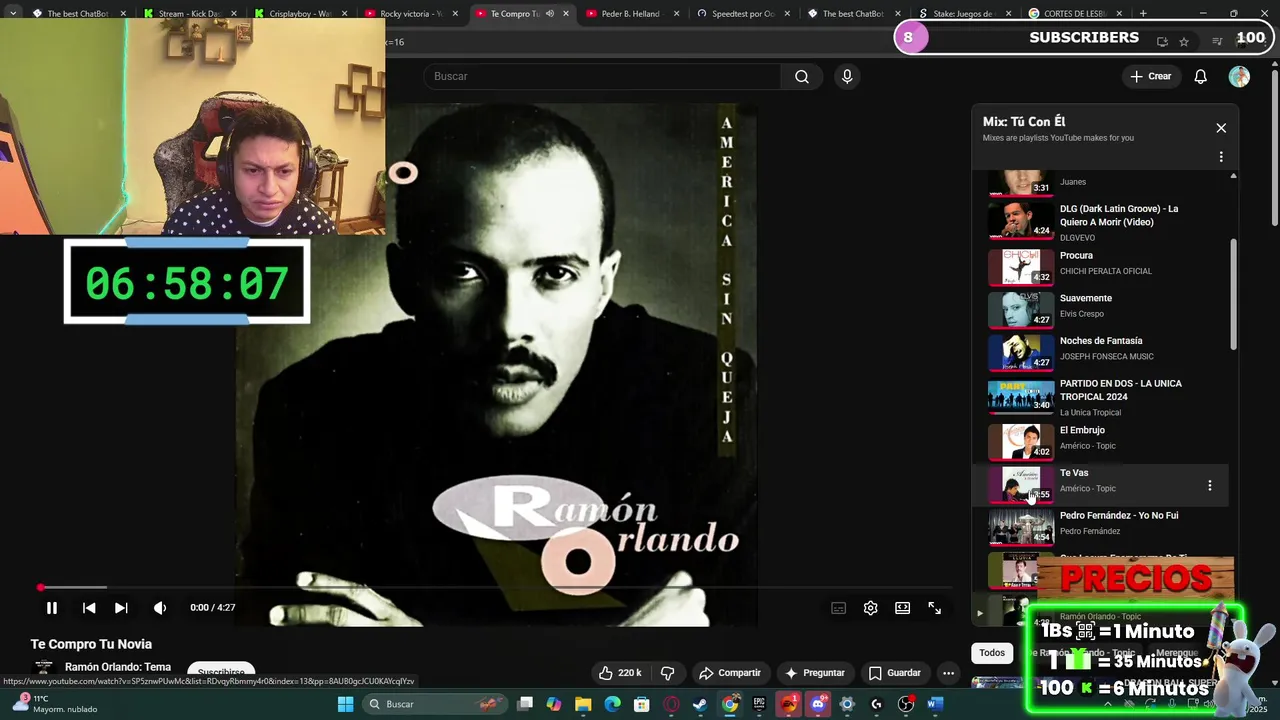Viewport: 1280px width, 720px height.
Task: Enter fullscreen video mode
Action: pos(935,608)
